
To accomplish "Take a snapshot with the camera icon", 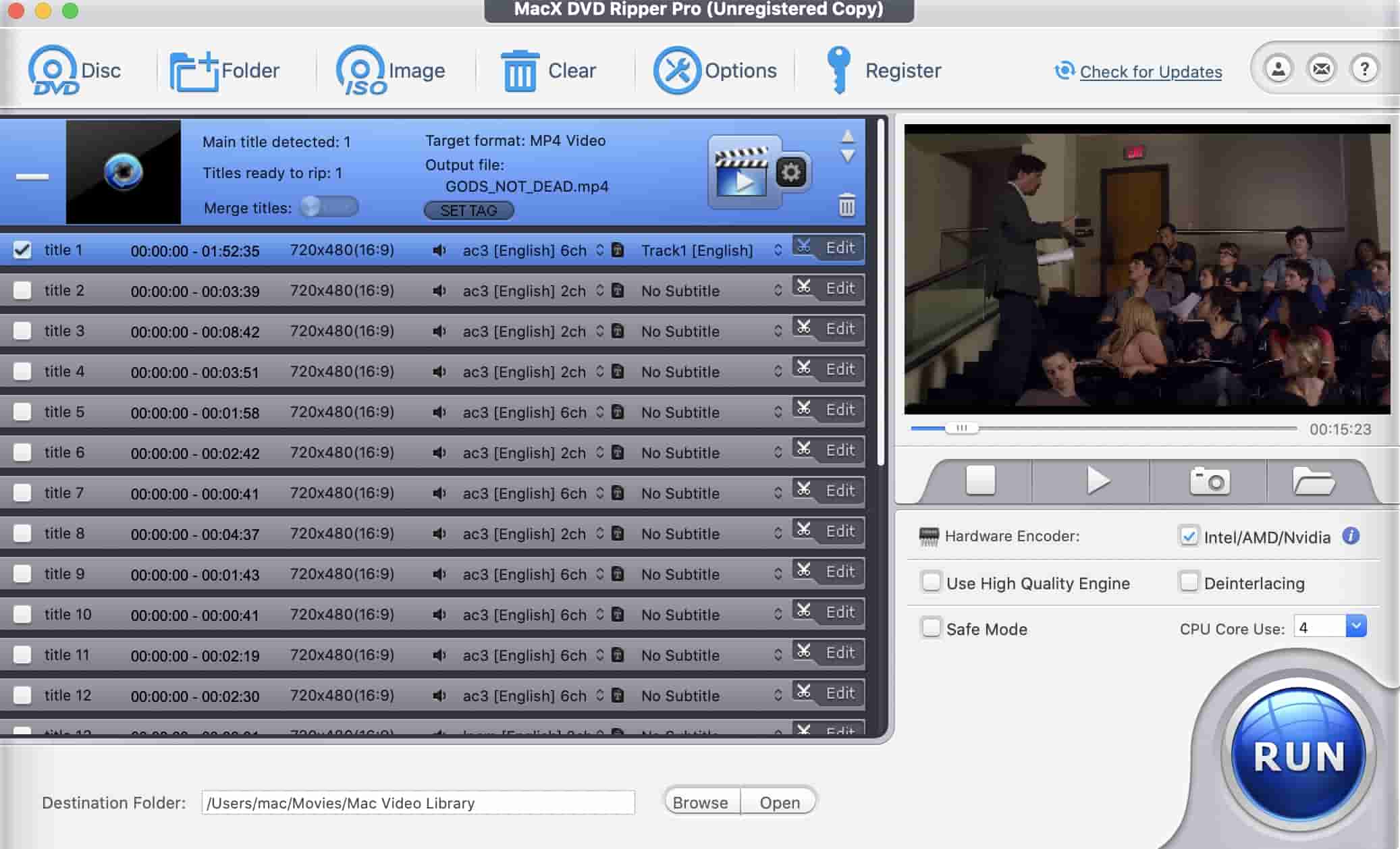I will 1209,481.
